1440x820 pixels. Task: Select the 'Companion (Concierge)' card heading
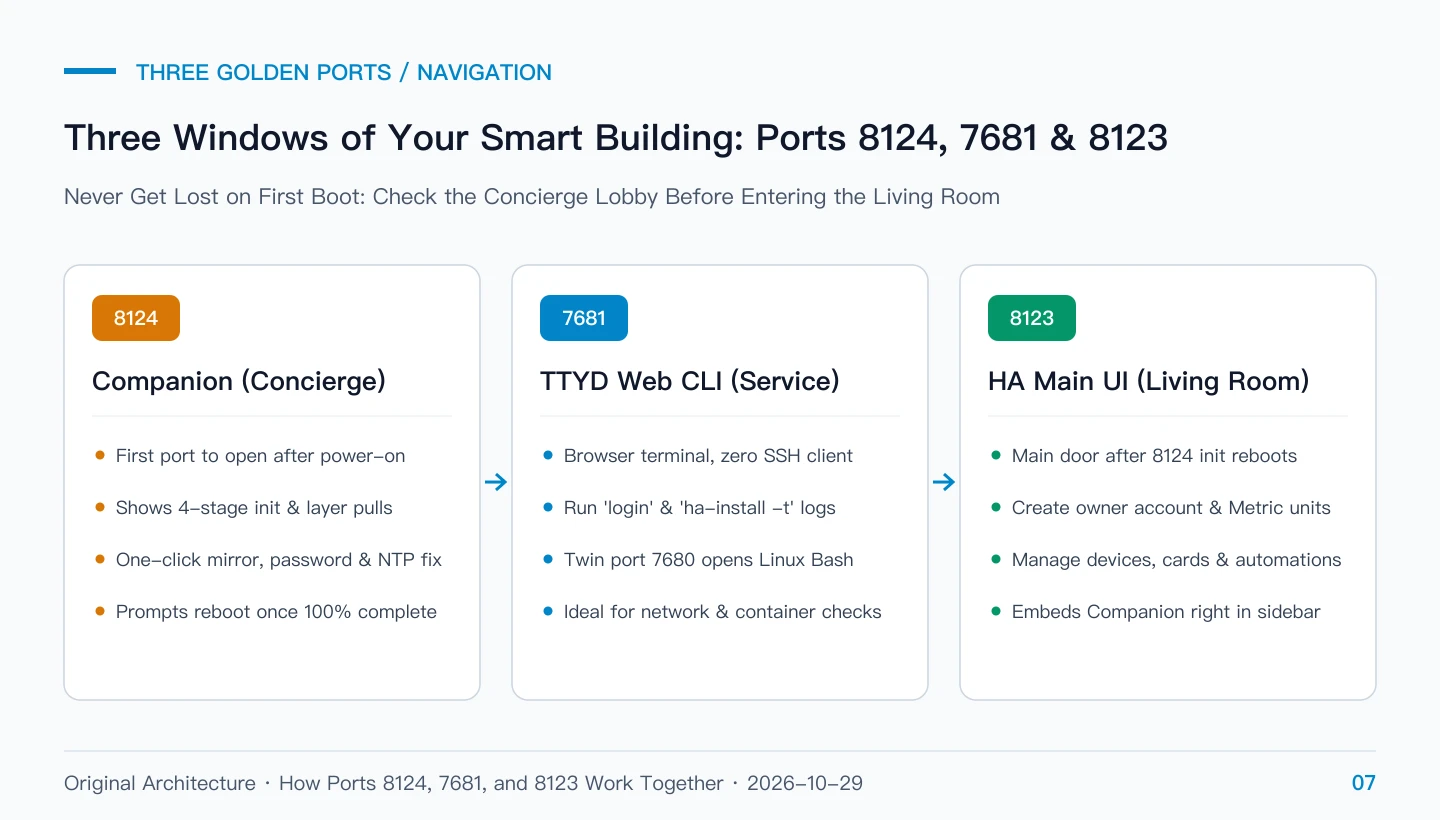(x=239, y=381)
